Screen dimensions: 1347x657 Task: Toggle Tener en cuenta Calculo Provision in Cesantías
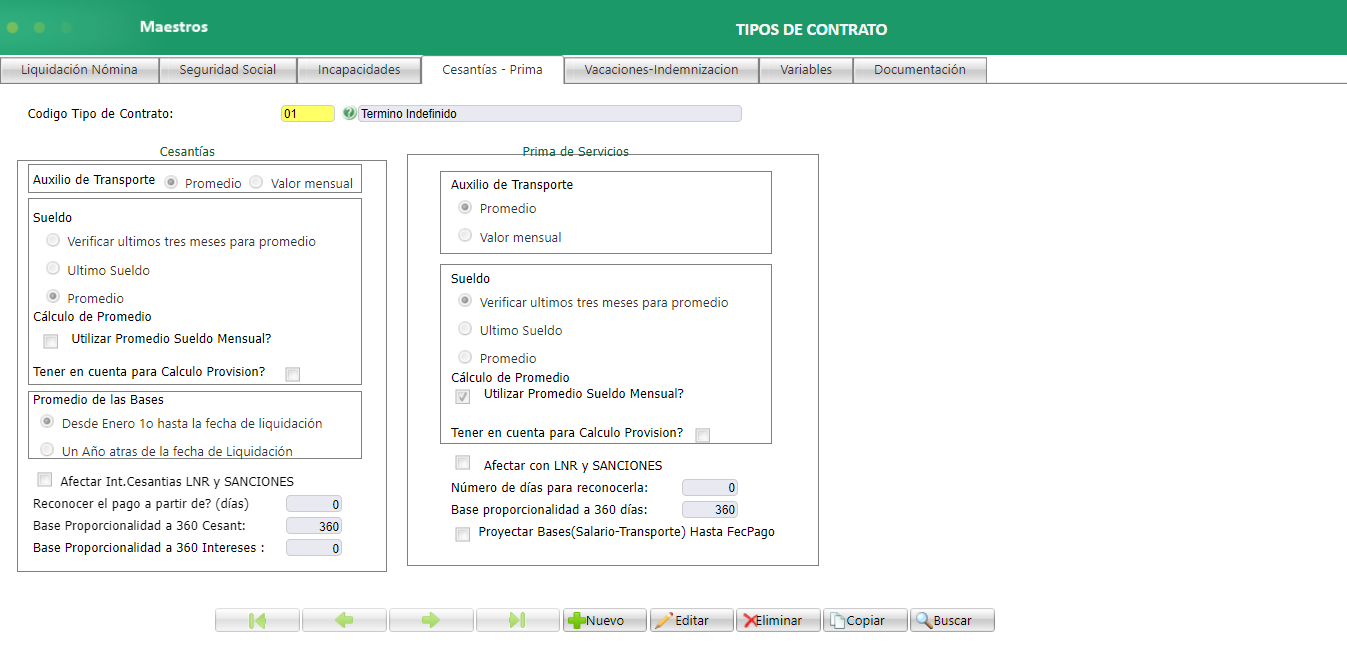293,374
